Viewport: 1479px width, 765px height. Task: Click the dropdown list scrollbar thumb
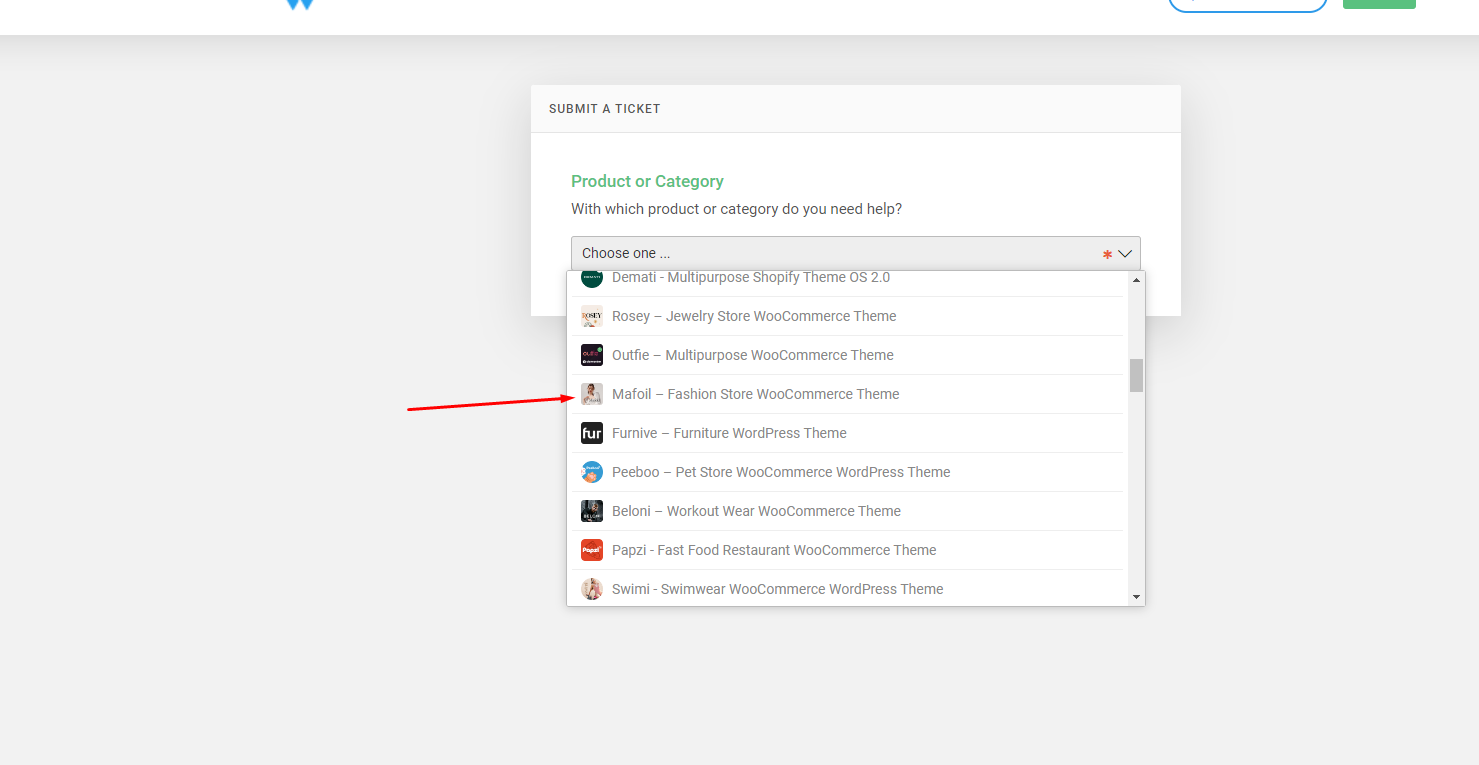coord(1136,375)
